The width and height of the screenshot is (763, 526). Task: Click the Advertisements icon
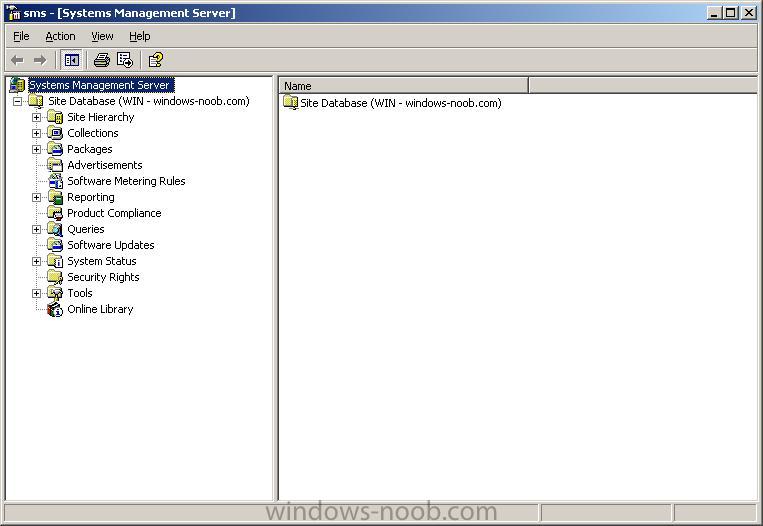coord(55,165)
